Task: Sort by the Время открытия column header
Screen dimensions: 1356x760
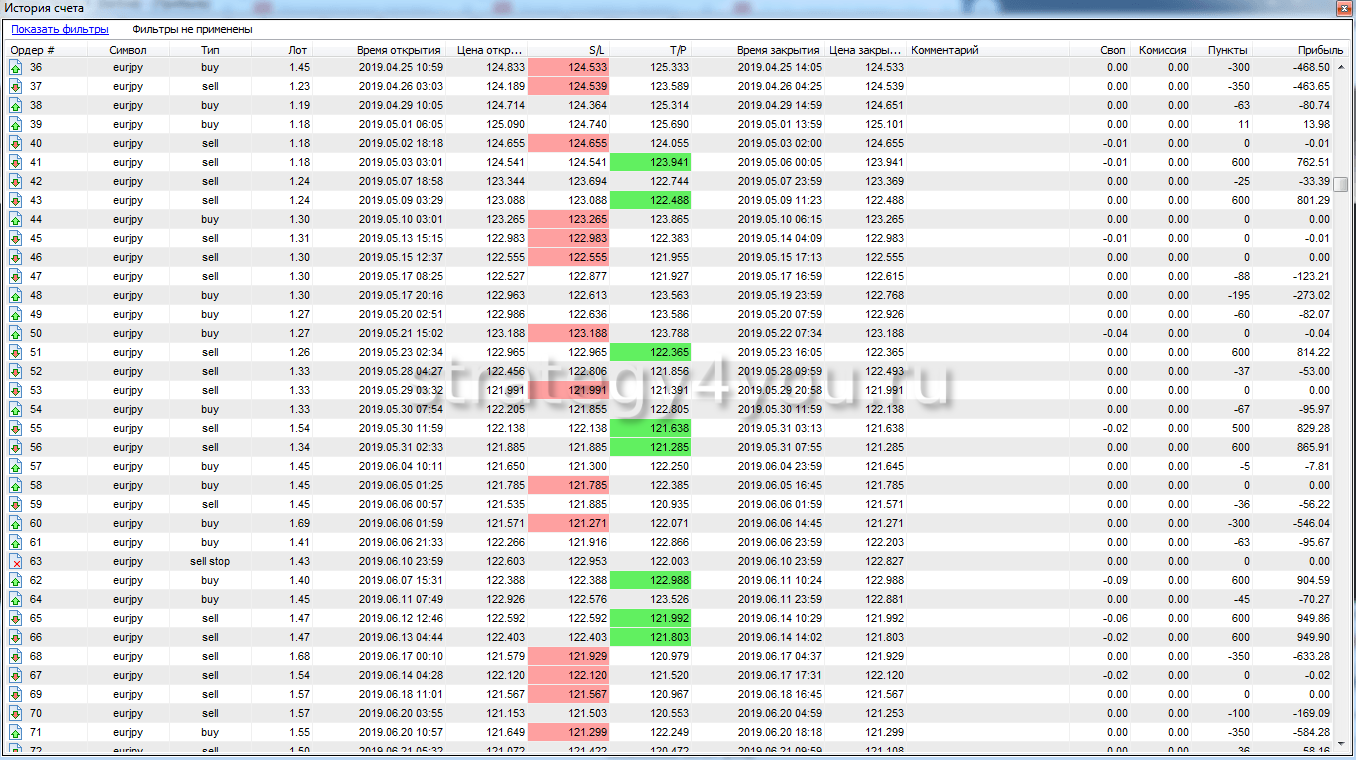Action: pyautogui.click(x=398, y=49)
